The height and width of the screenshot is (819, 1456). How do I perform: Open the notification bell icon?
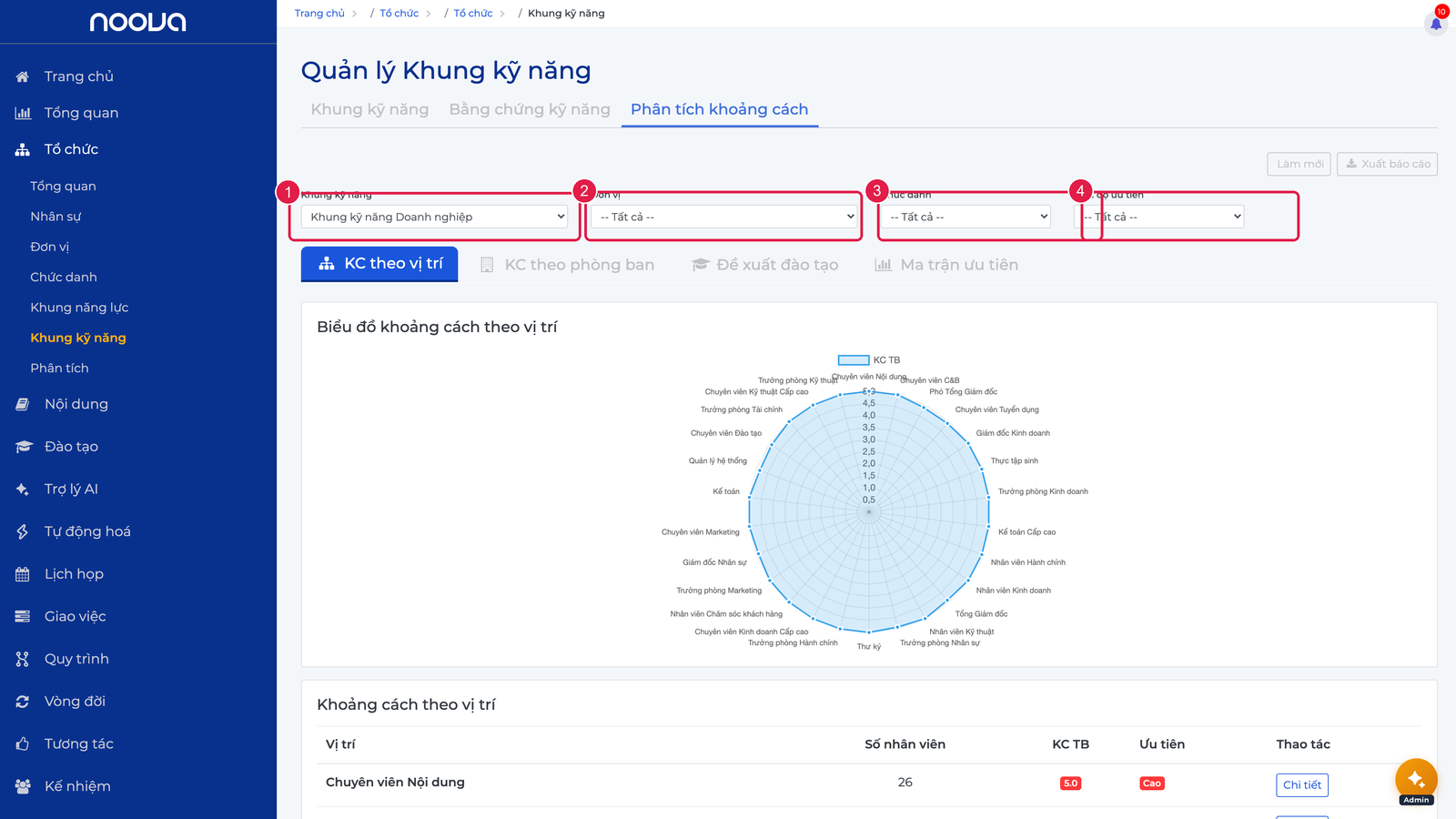(x=1436, y=24)
